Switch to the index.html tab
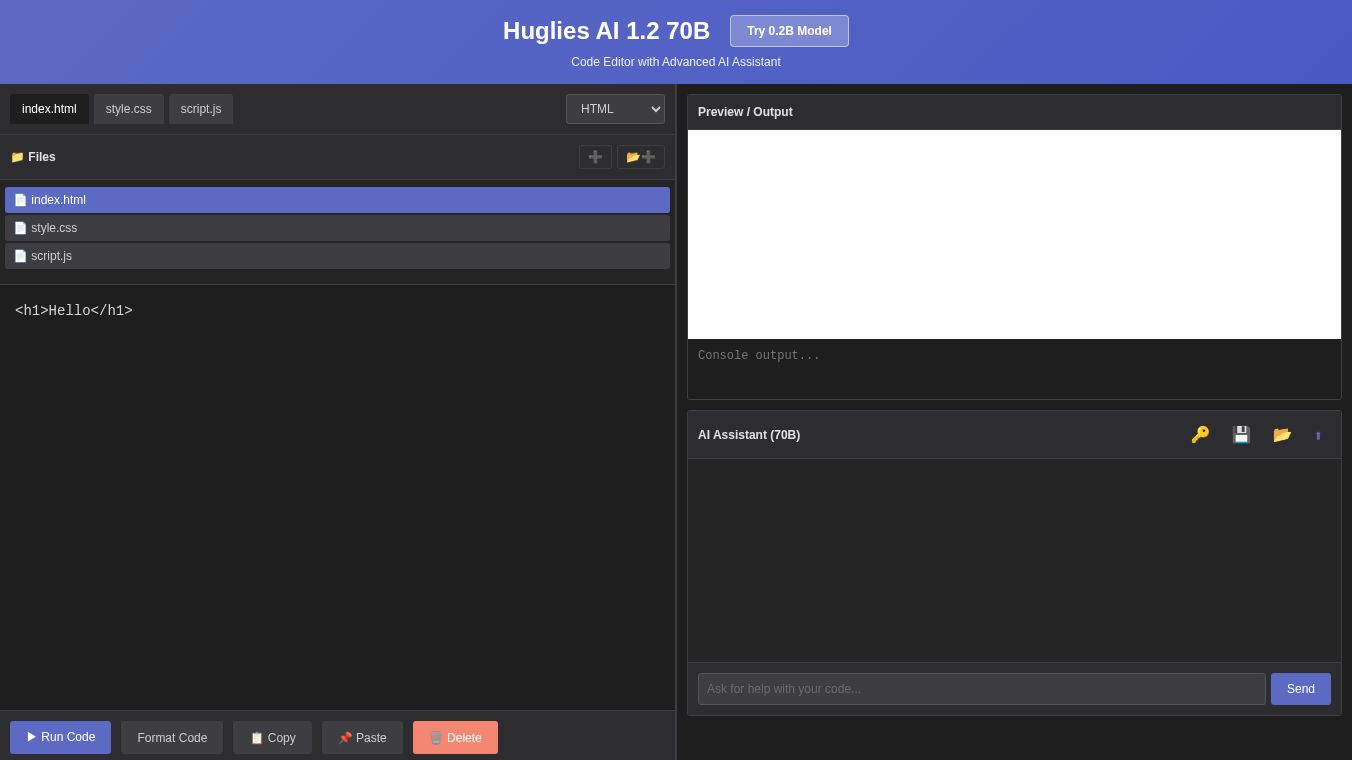 [x=49, y=109]
